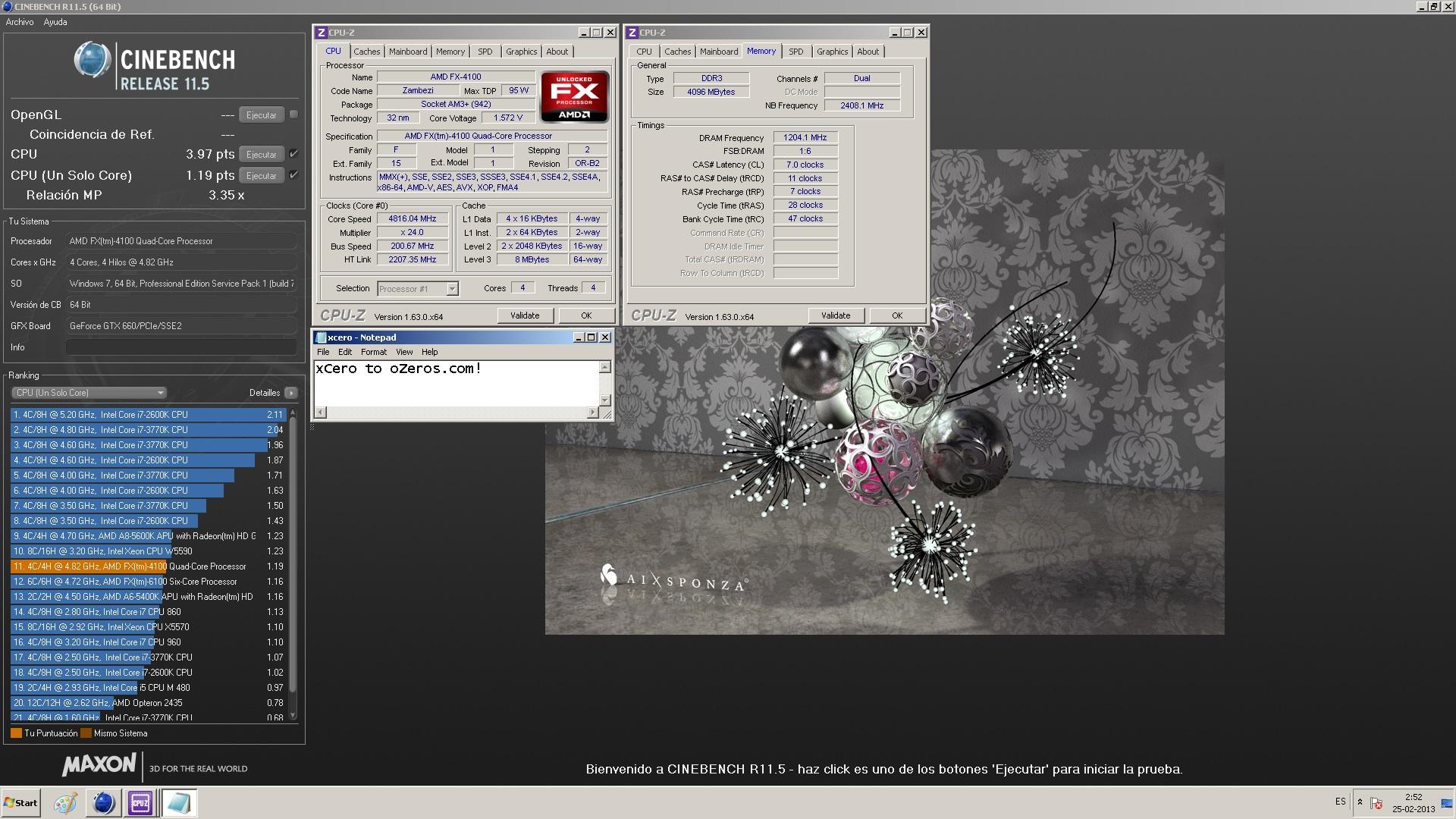Open the View menu in Notepad
Viewport: 1456px width, 819px height.
point(404,352)
